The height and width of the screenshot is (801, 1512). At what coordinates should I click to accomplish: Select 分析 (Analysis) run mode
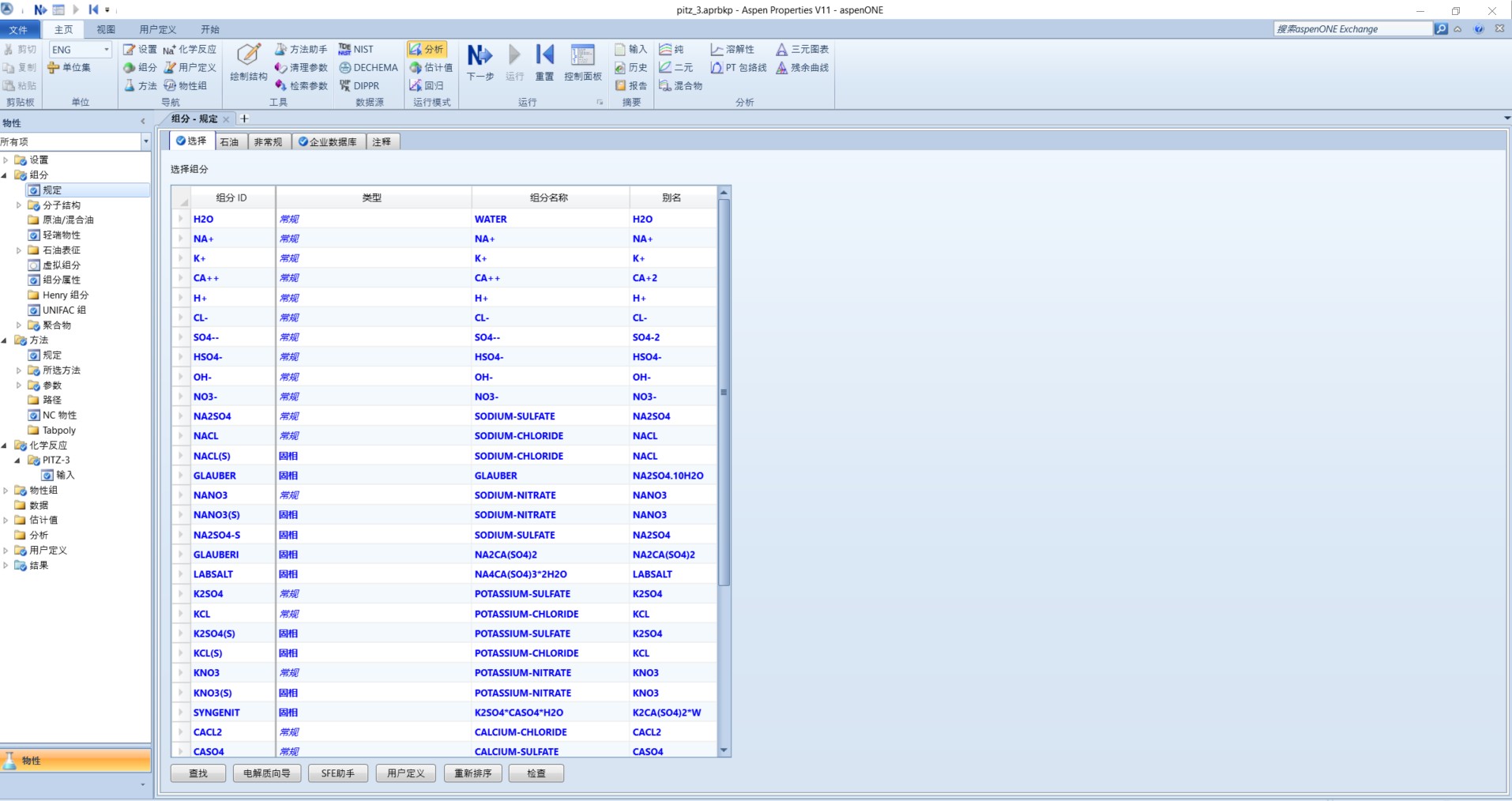[x=427, y=49]
